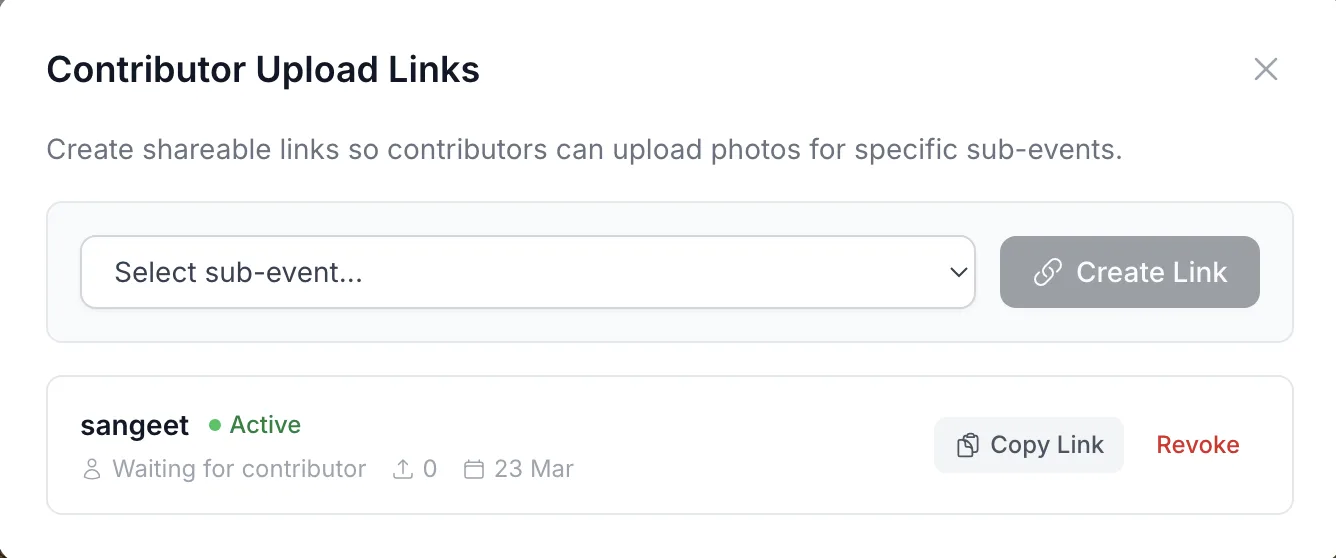1336x558 pixels.
Task: Close the Contributor Upload Links dialog
Action: (x=1266, y=69)
